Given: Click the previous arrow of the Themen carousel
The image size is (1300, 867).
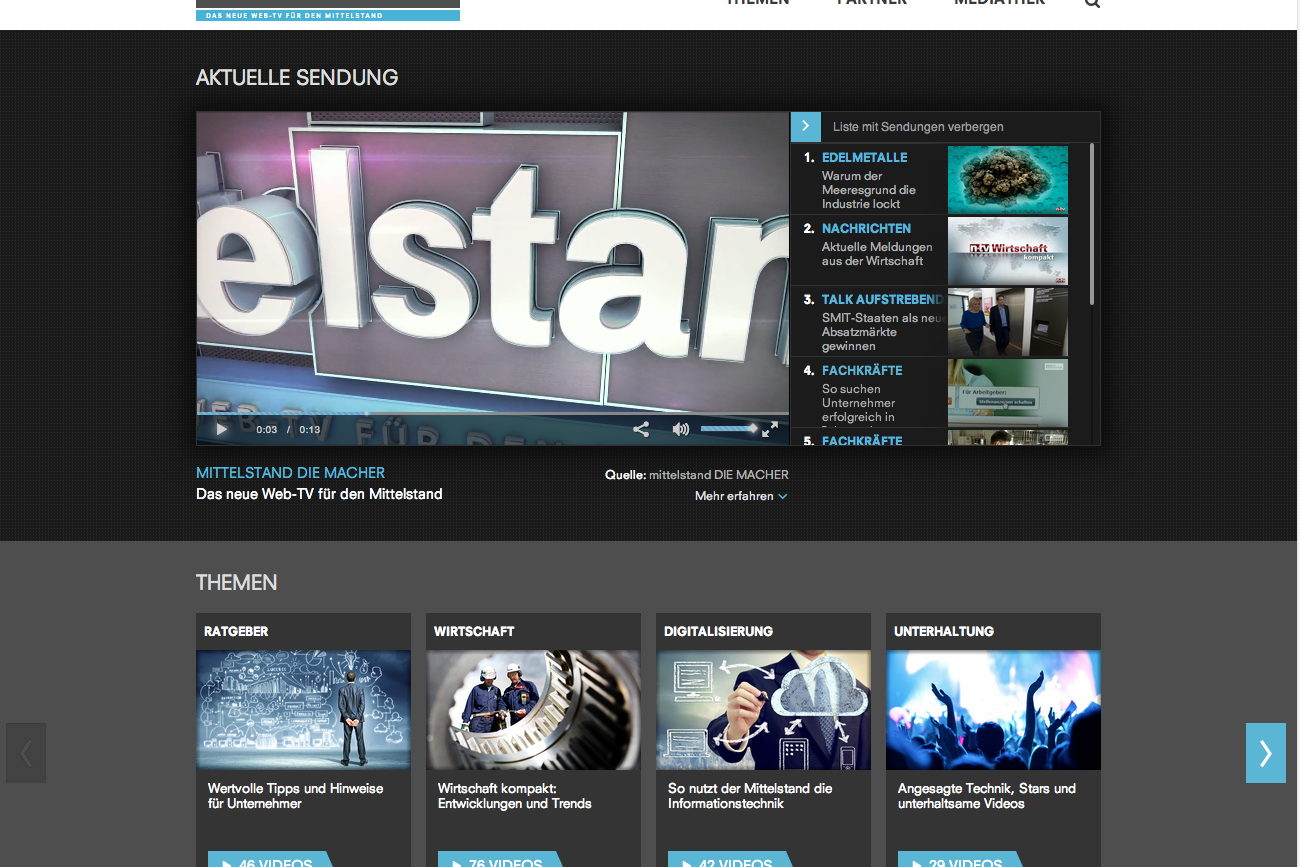Looking at the screenshot, I should pyautogui.click(x=26, y=752).
